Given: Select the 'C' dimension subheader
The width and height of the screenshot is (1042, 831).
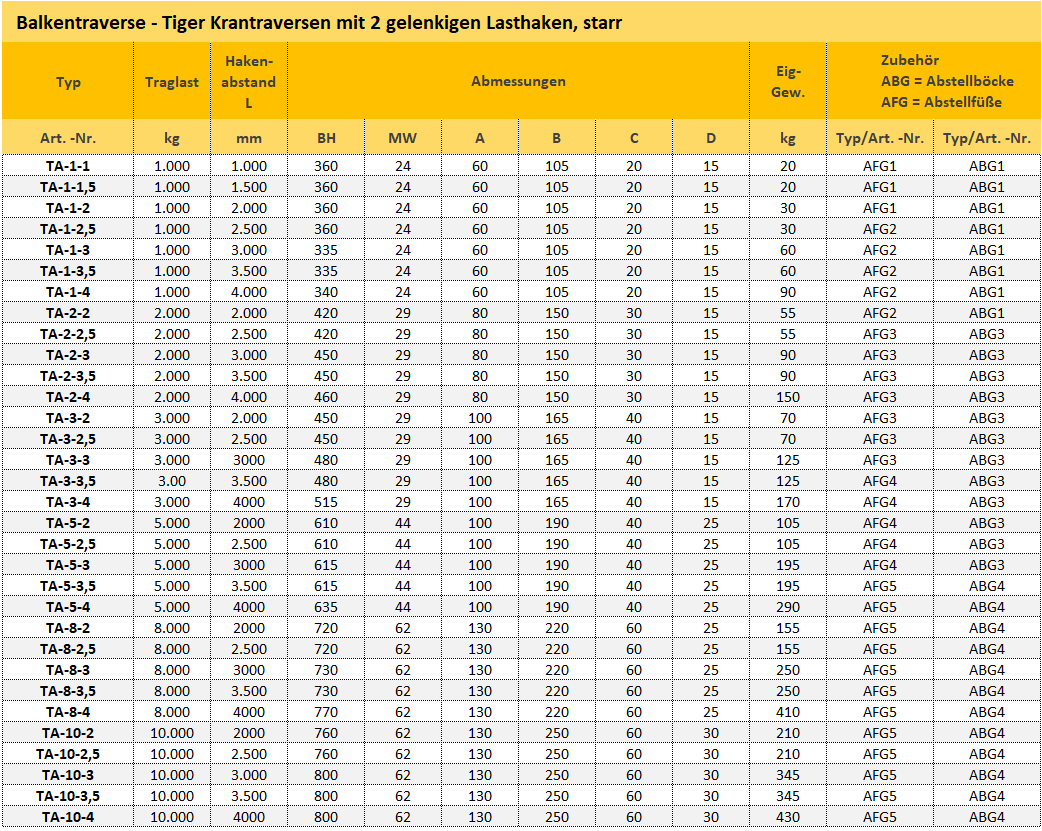Looking at the screenshot, I should pyautogui.click(x=634, y=138).
